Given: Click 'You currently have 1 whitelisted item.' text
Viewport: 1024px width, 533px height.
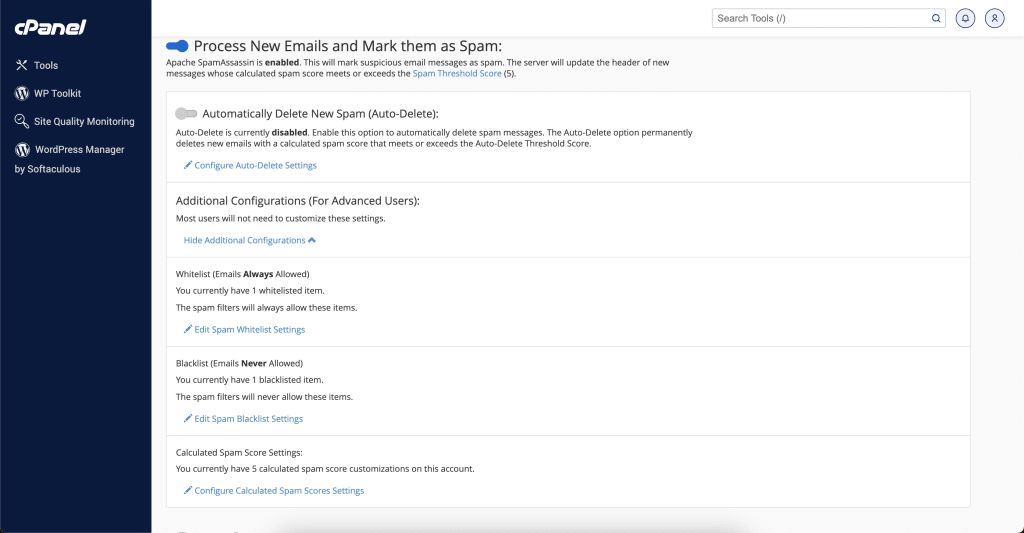Looking at the screenshot, I should (250, 291).
